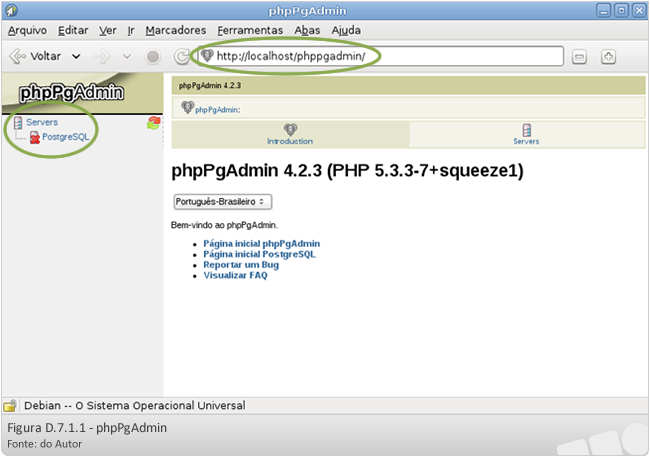Switch to the Servers tab
This screenshot has height=457, width=650.
(x=526, y=135)
